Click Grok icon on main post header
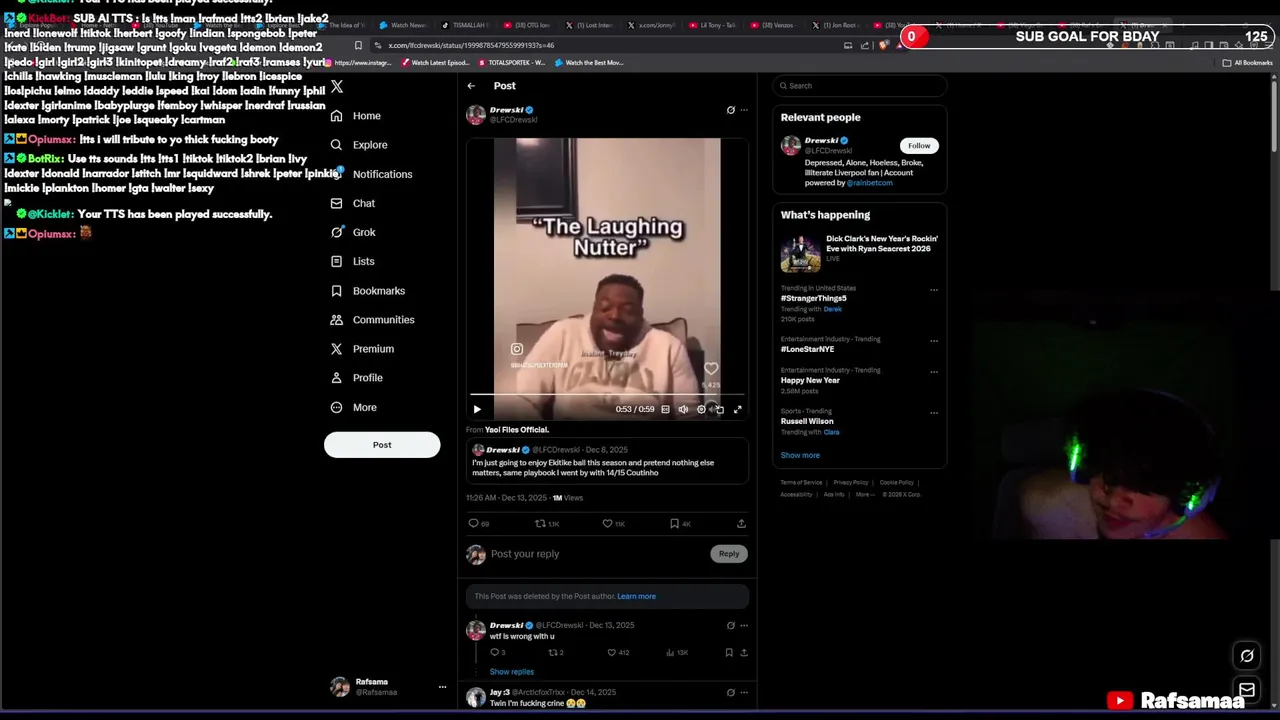Screen dimensions: 1280x720 pos(730,110)
